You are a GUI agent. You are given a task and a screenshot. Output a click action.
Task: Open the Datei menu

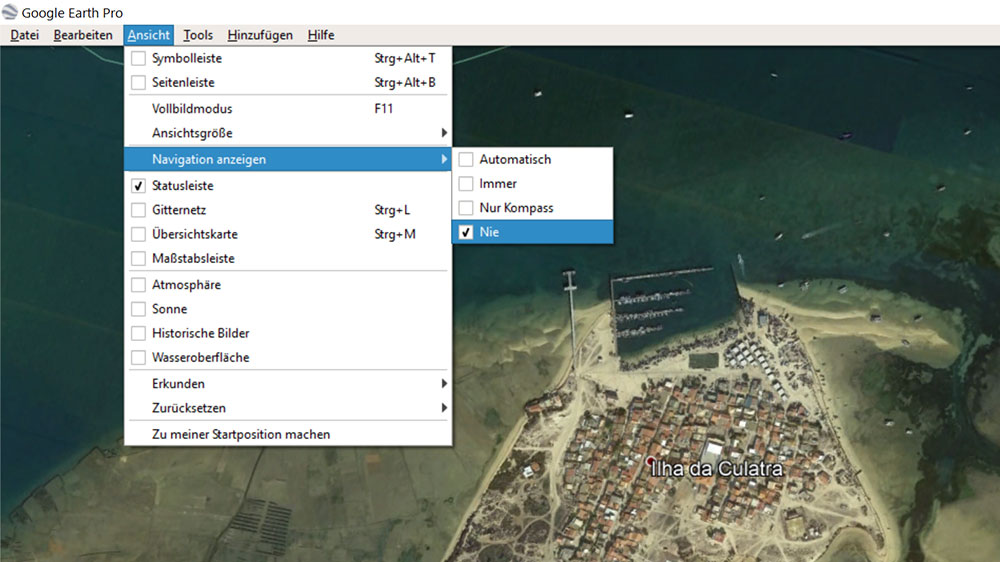tap(24, 35)
